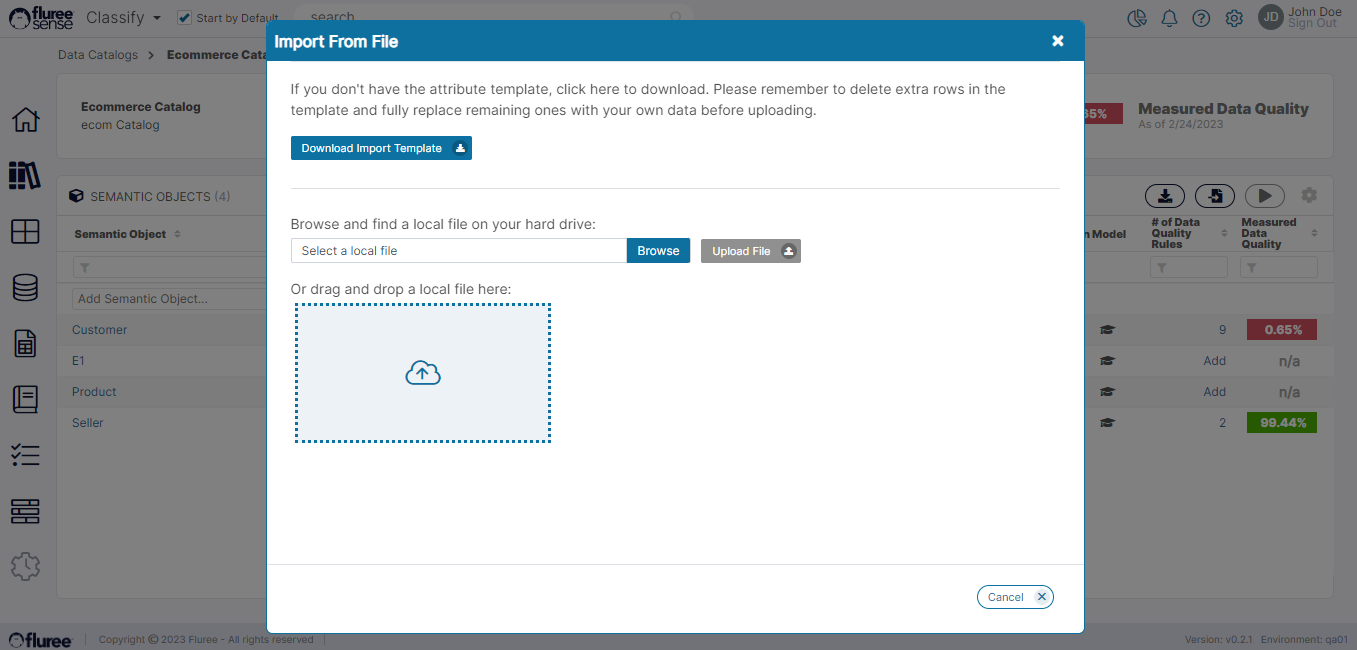Click the Upload File button
This screenshot has width=1357, height=650.
click(x=750, y=251)
